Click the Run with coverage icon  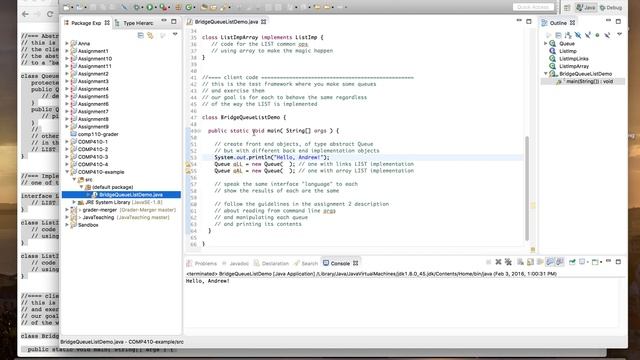(x=163, y=7)
